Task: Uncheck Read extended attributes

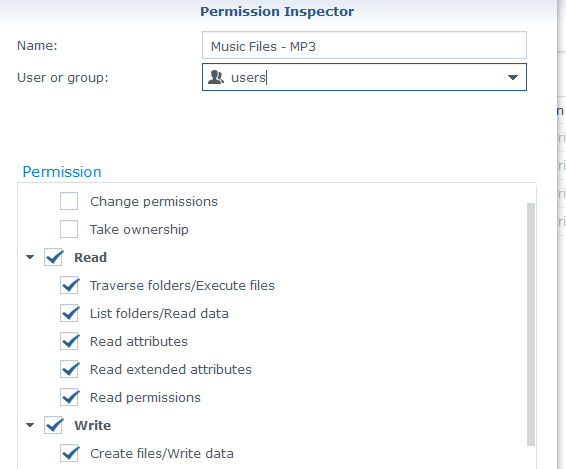Action: tap(69, 369)
